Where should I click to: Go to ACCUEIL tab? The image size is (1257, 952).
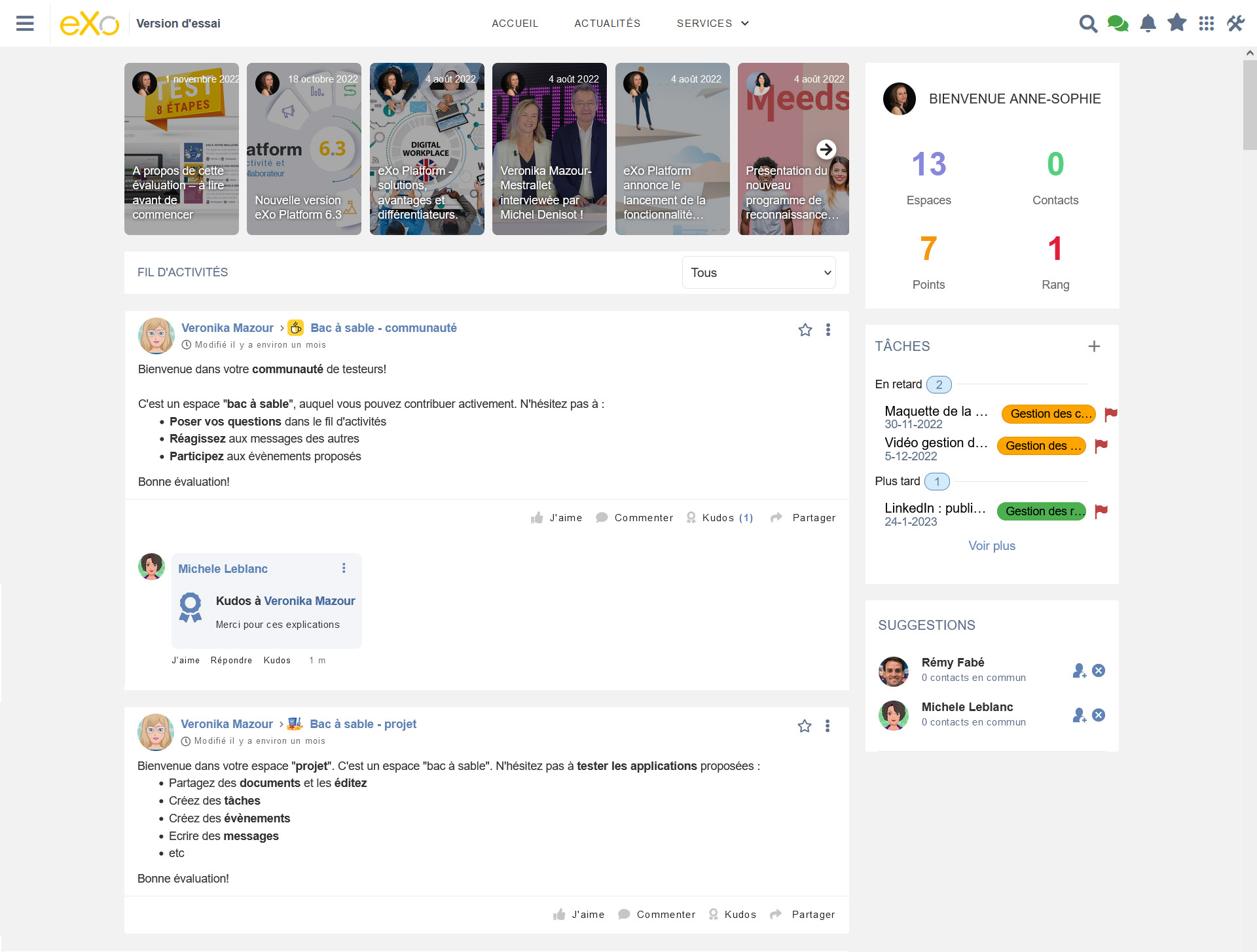coord(515,24)
